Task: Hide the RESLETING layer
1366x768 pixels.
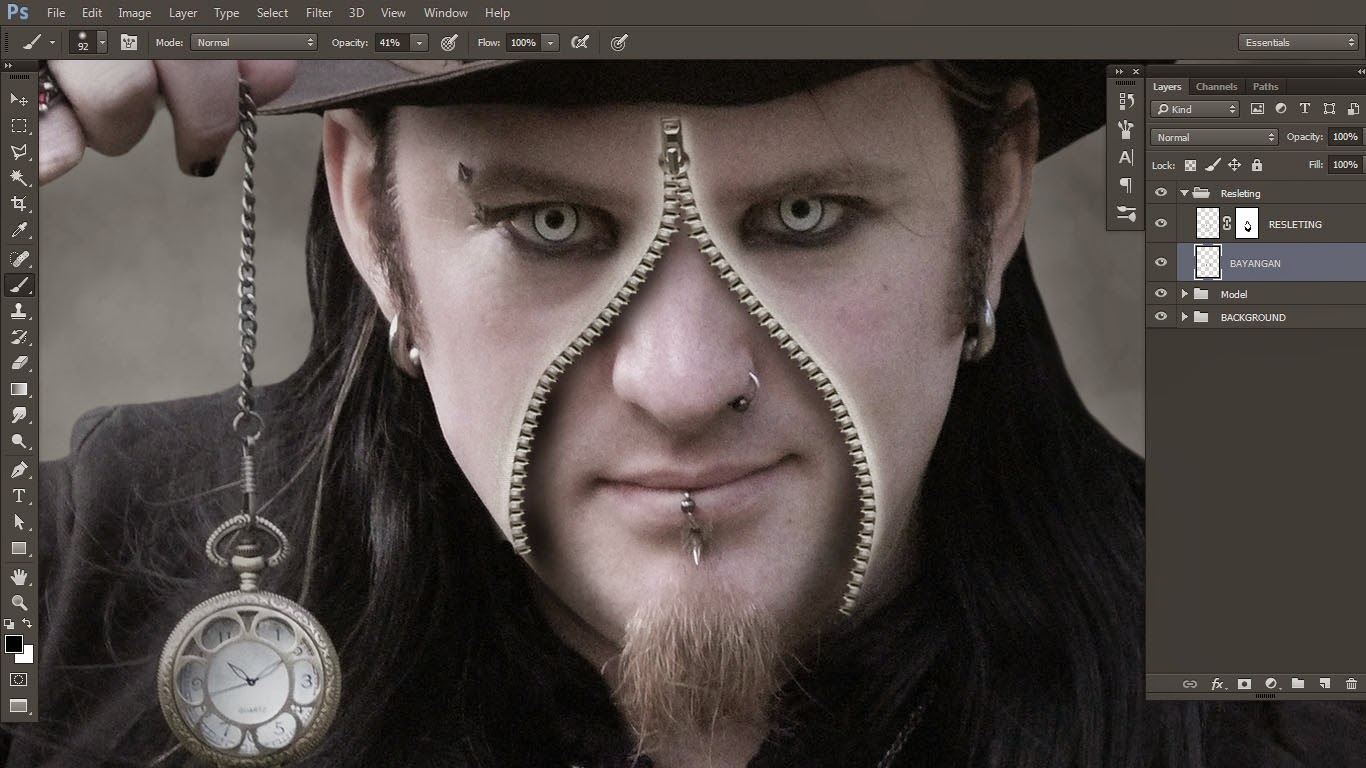Action: [1161, 224]
